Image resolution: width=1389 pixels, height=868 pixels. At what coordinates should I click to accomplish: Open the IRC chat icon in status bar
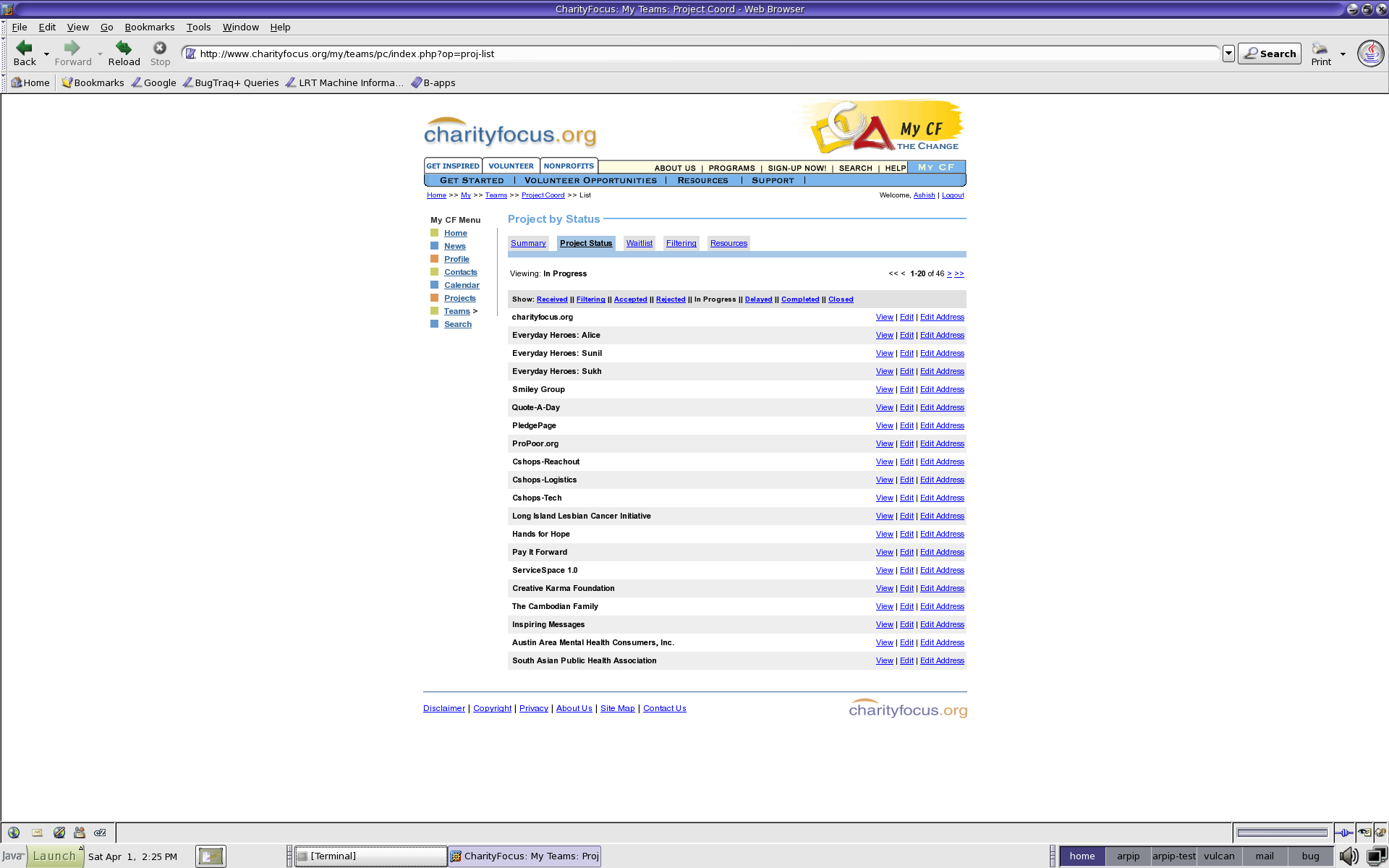101,833
